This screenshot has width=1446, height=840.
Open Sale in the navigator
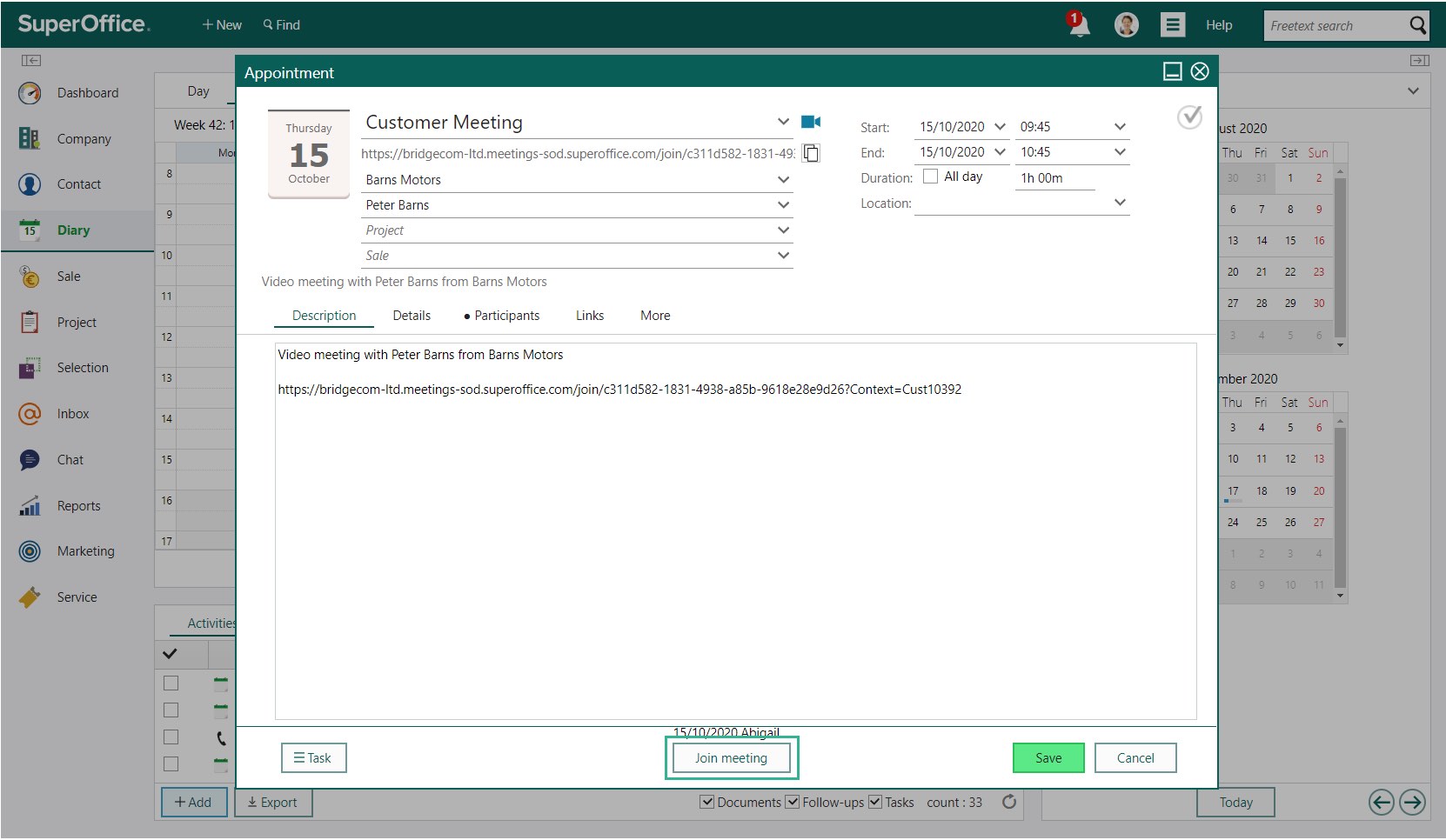[77, 277]
